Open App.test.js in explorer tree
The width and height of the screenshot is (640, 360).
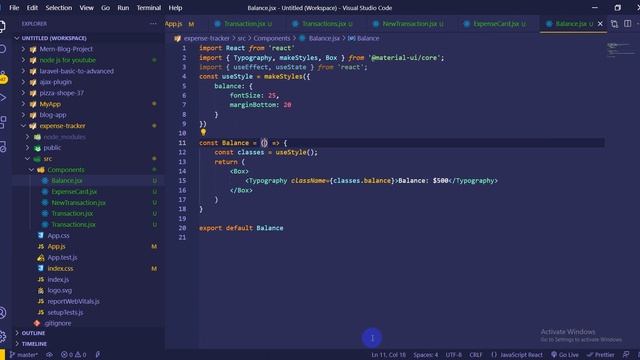click(x=62, y=258)
